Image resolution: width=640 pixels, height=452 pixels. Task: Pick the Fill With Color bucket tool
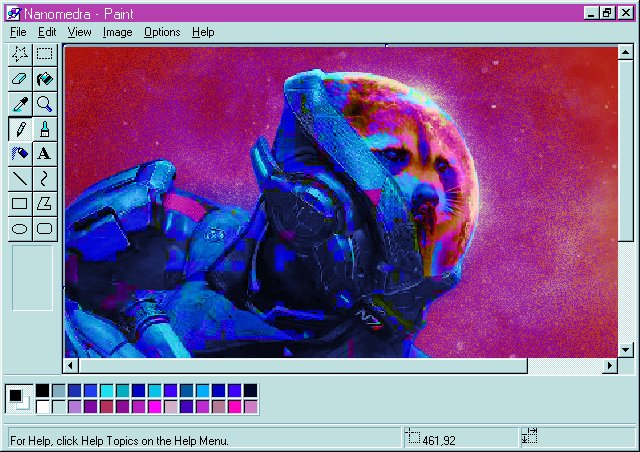pos(44,79)
